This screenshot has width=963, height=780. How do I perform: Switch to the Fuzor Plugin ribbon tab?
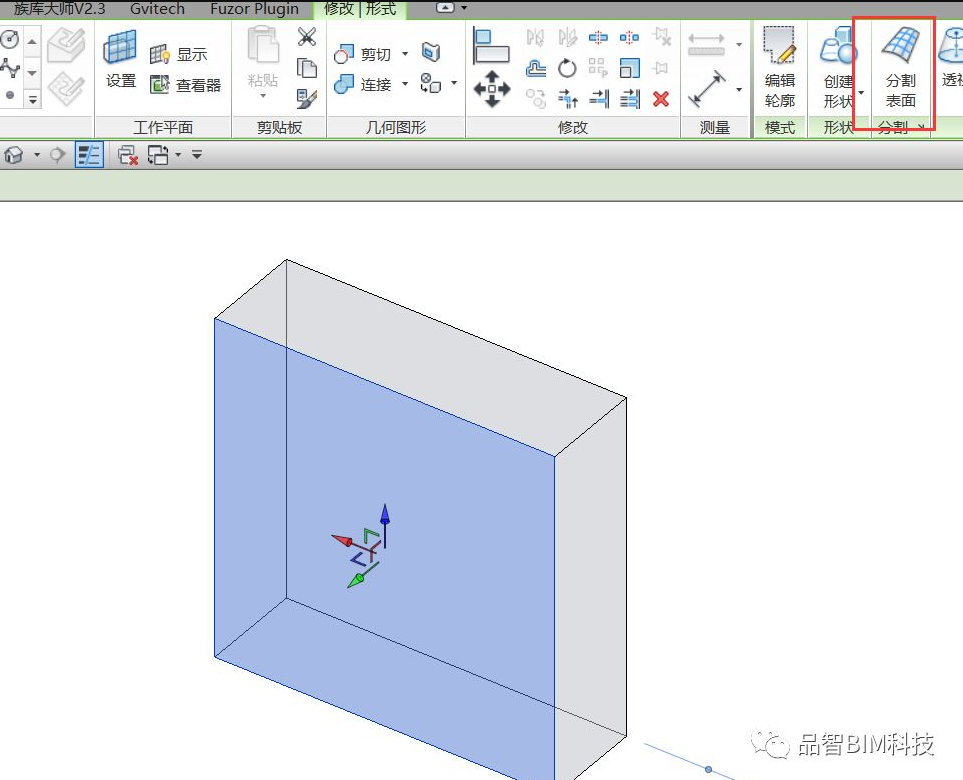tap(254, 9)
